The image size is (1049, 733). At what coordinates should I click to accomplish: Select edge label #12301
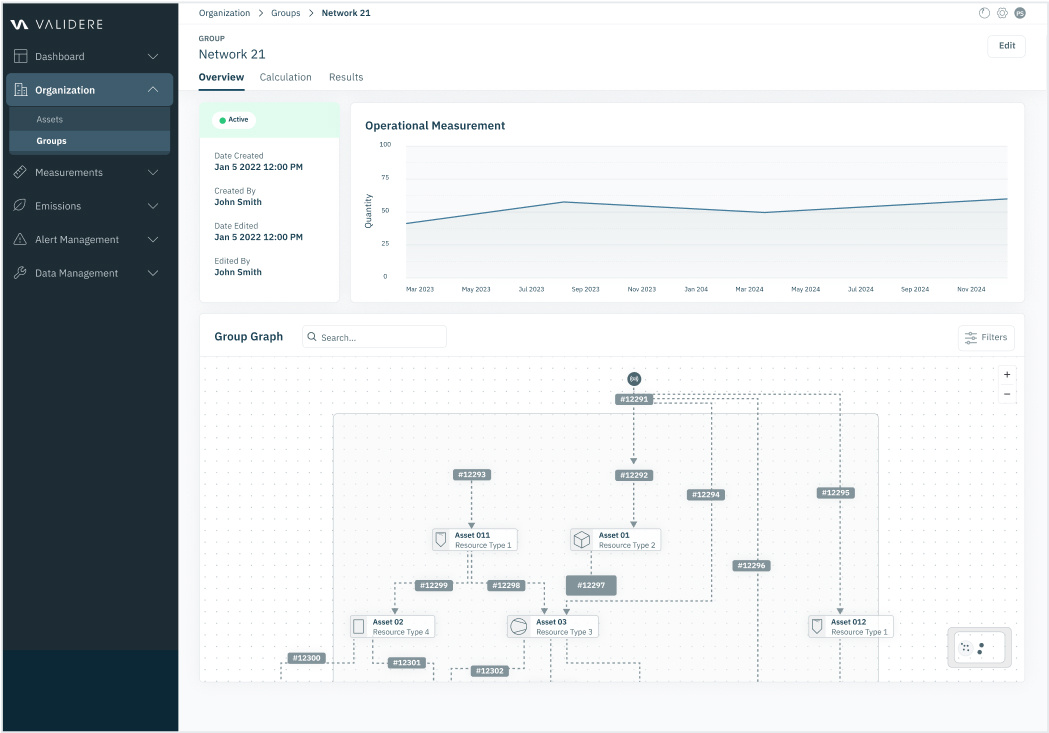click(407, 663)
